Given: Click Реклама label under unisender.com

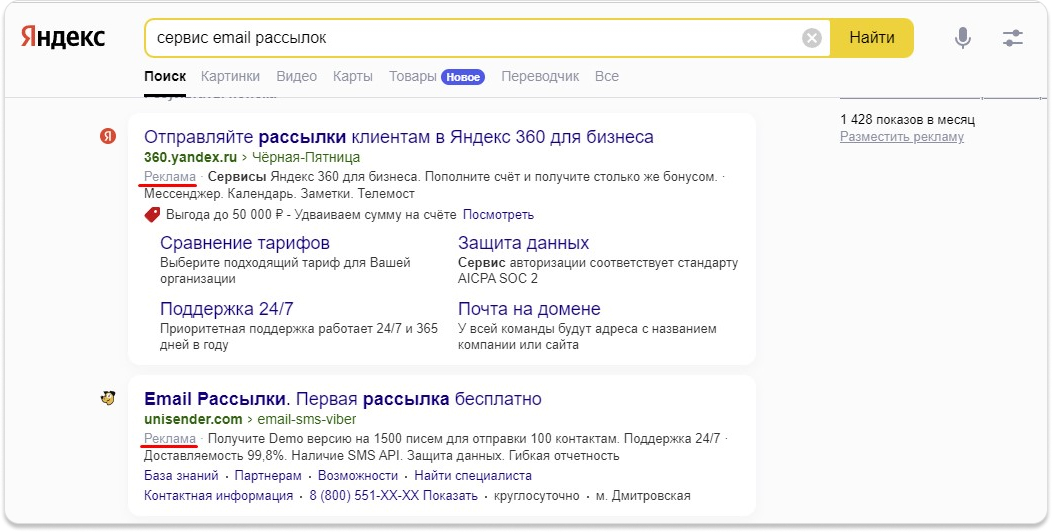Looking at the screenshot, I should 170,439.
